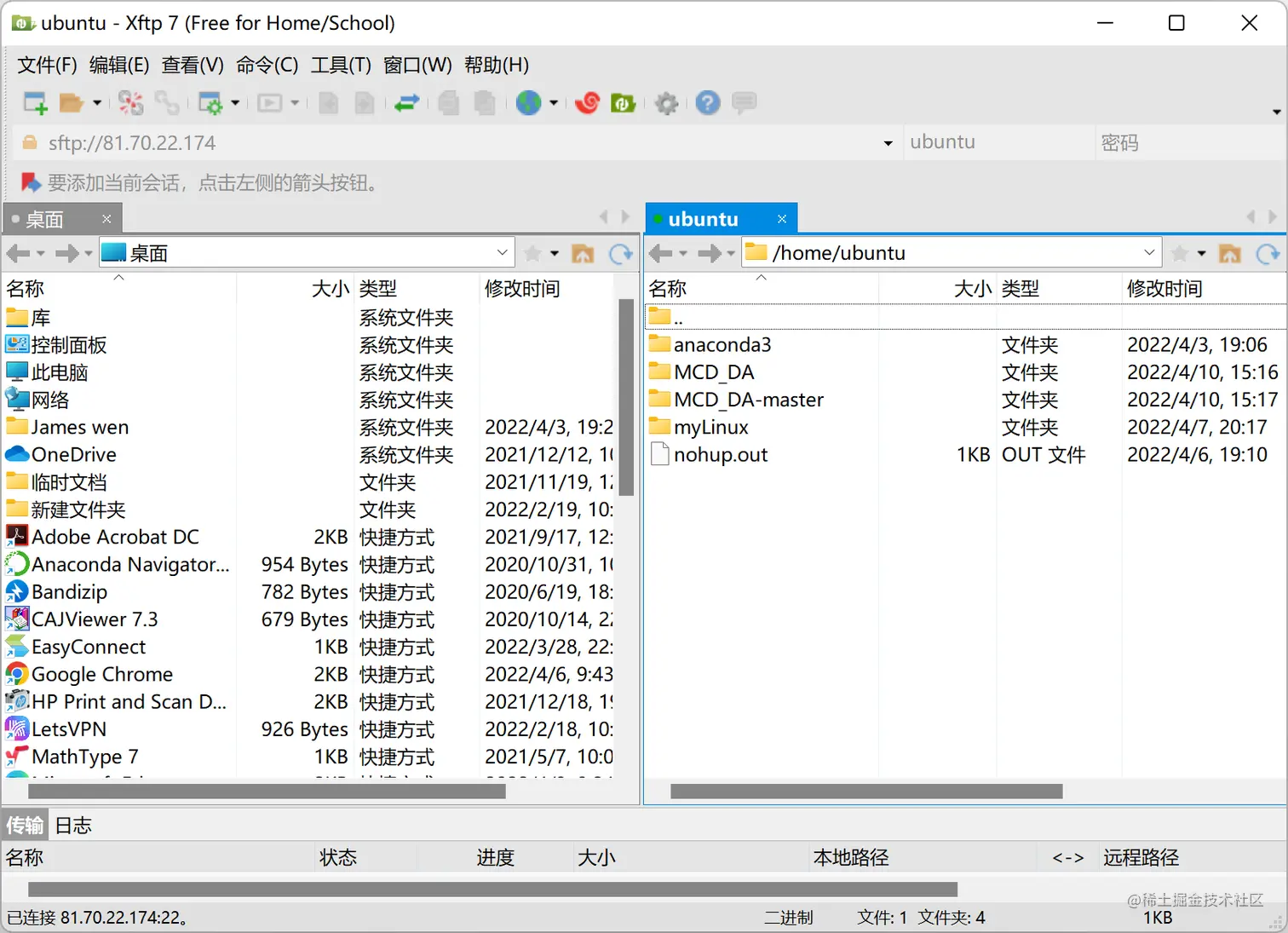Click the grey speech-bubble icon
Screen dimensions: 1288x933
[745, 103]
